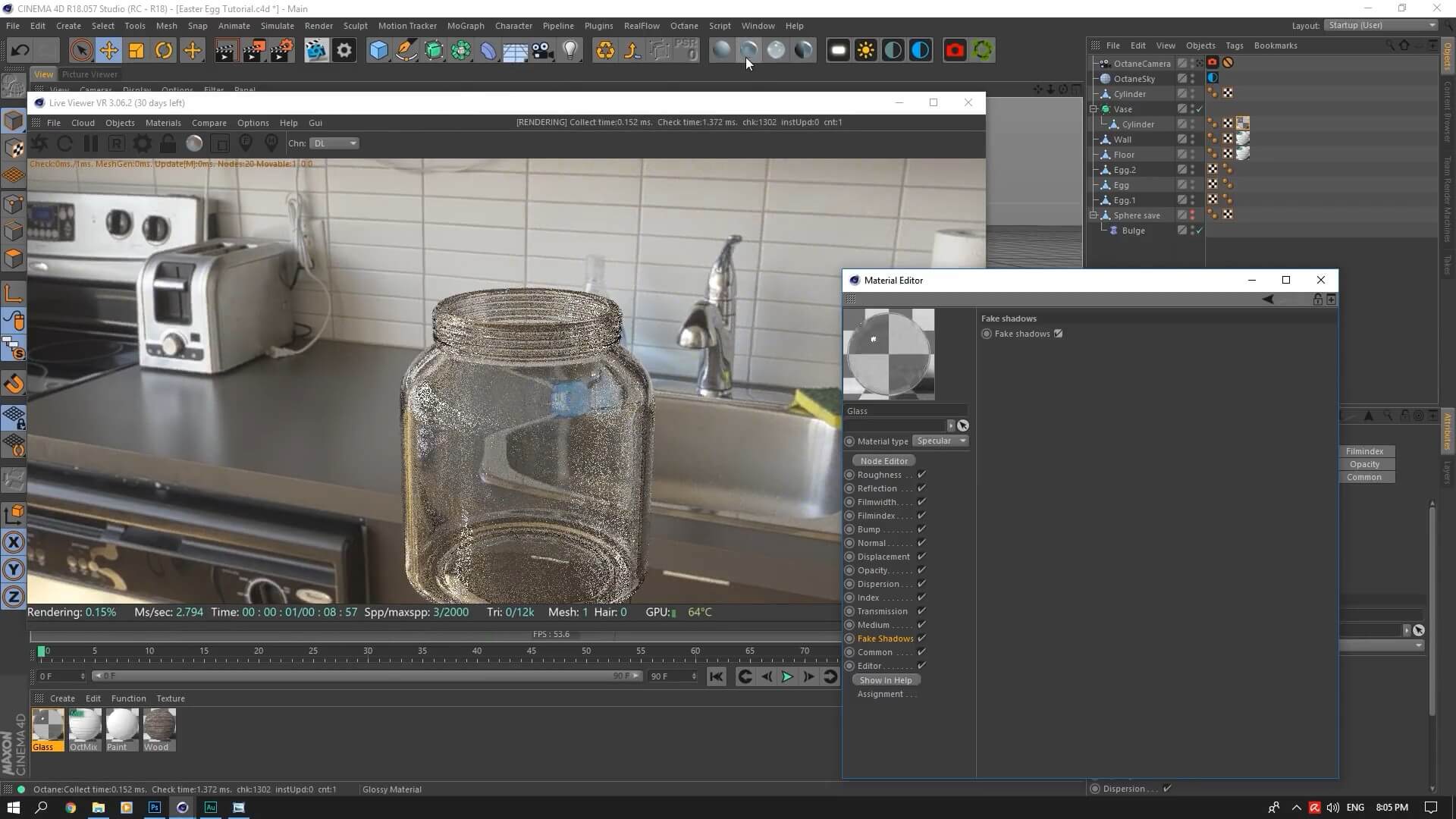Click the Live Viewer settings gear icon
This screenshot has height=819, width=1456.
142,143
